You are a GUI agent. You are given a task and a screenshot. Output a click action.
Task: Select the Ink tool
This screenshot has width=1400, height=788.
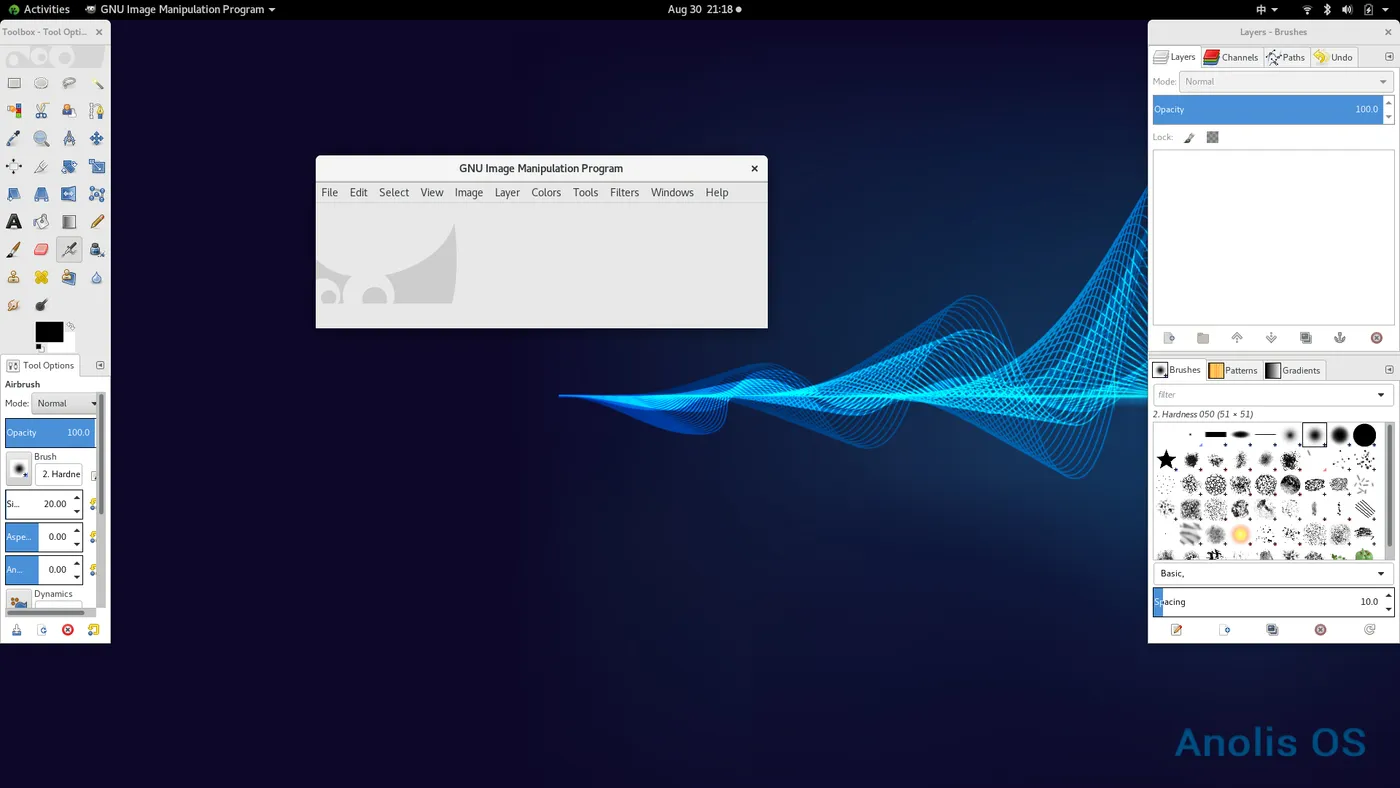click(97, 249)
